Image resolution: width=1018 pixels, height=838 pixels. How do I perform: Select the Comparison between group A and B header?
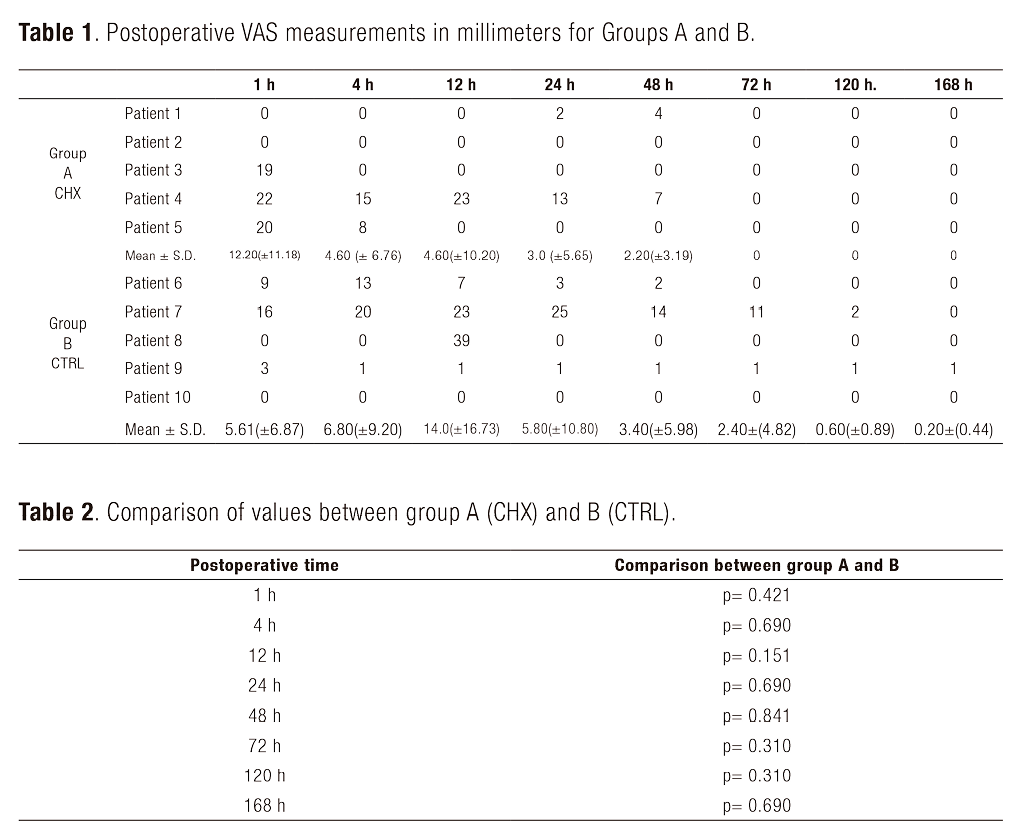pyautogui.click(x=756, y=565)
